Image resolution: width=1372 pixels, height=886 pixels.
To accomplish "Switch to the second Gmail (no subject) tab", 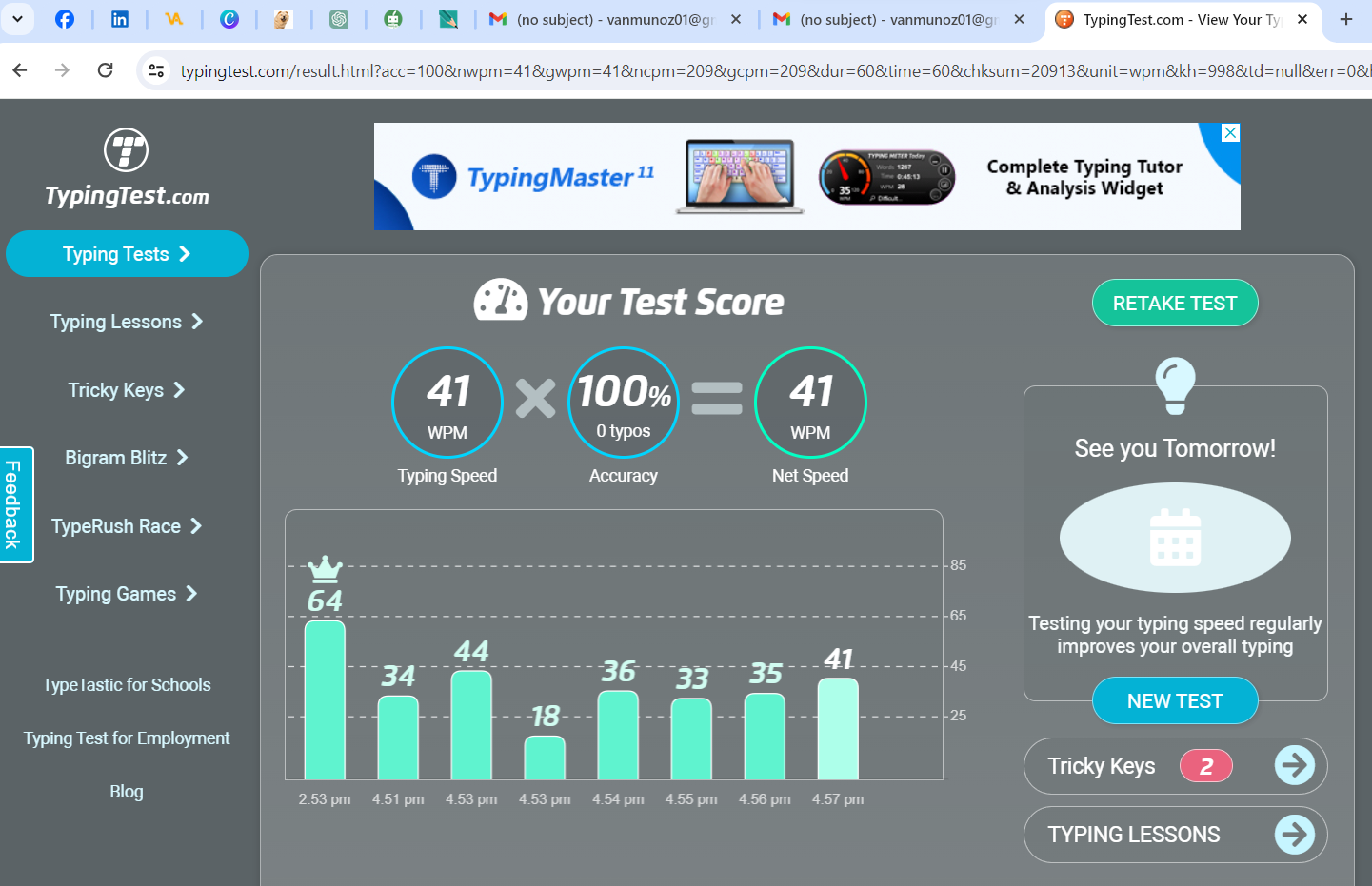I will point(898,19).
